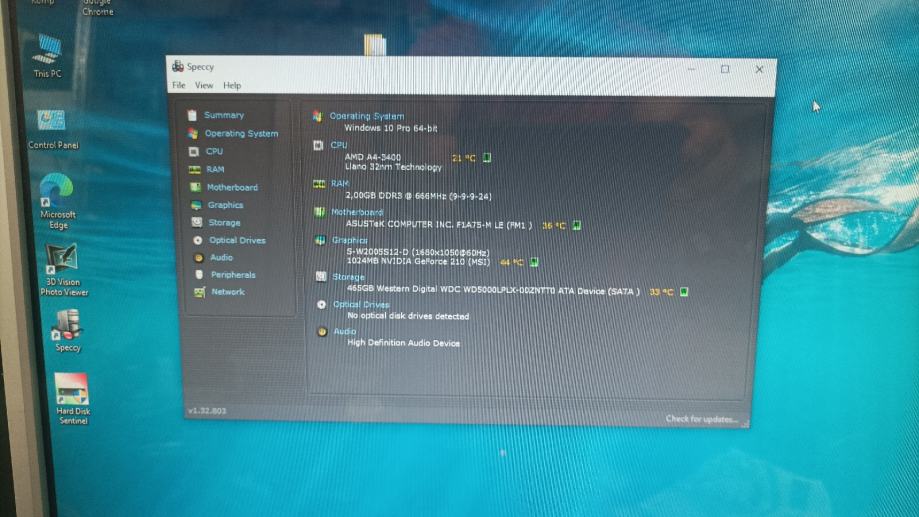Click the CPU icon in summary pane
The image size is (919, 517).
click(318, 145)
